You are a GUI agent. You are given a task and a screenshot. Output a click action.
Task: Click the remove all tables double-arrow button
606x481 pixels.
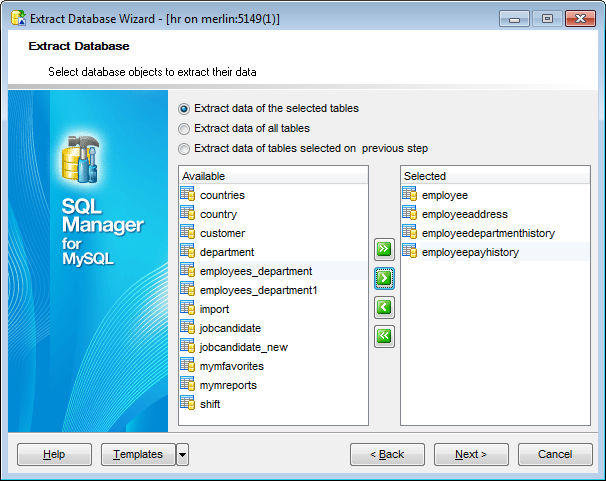pyautogui.click(x=384, y=337)
